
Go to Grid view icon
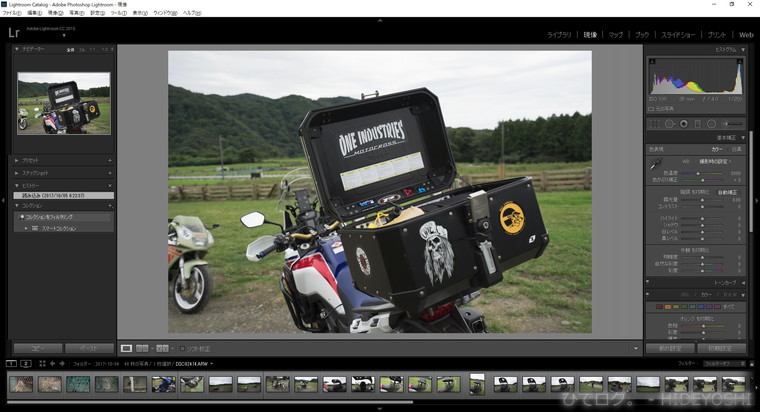tap(42, 364)
